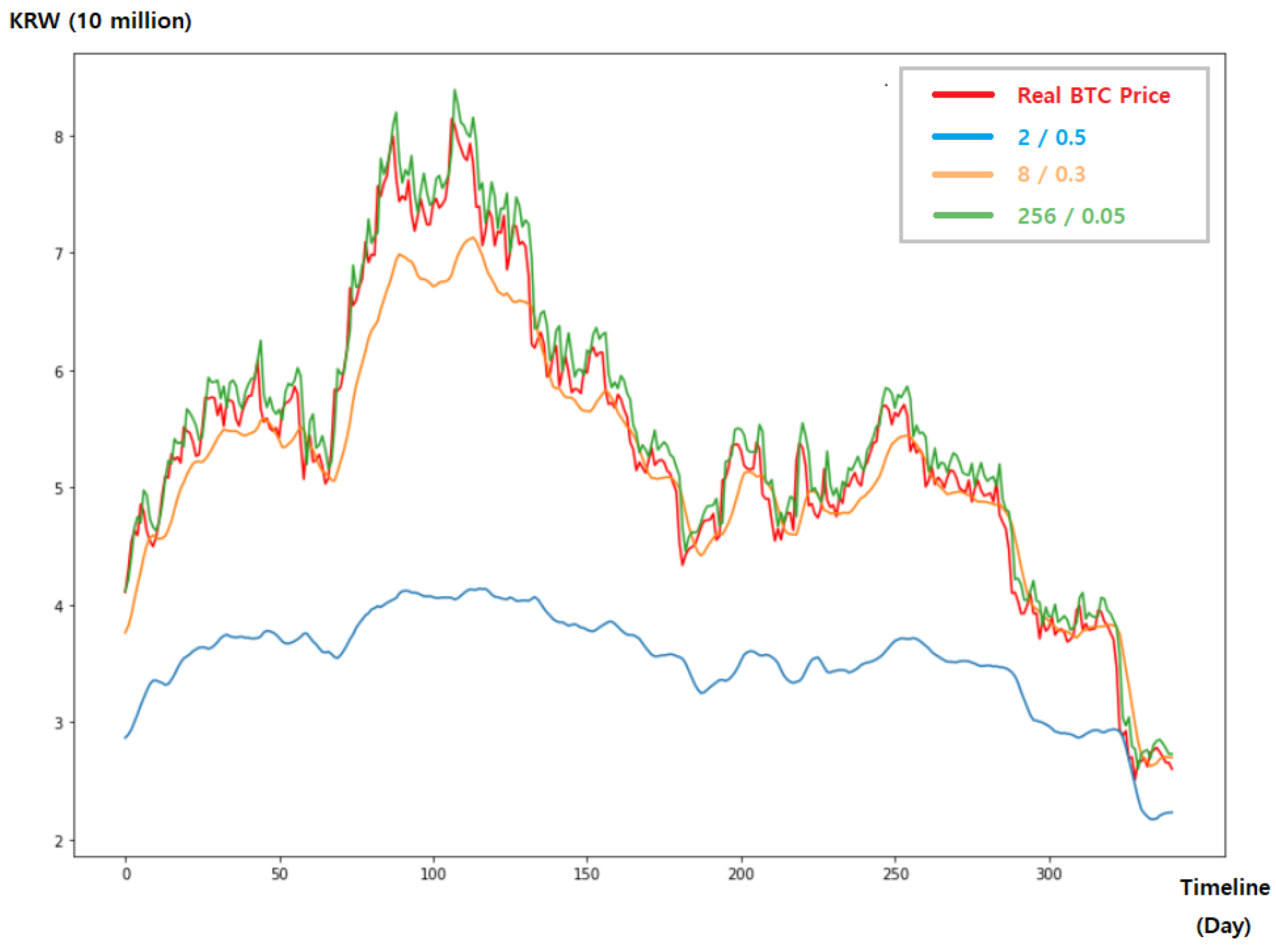Click y-axis tick label 6
Viewport: 1276px width, 952px height.
(x=59, y=372)
